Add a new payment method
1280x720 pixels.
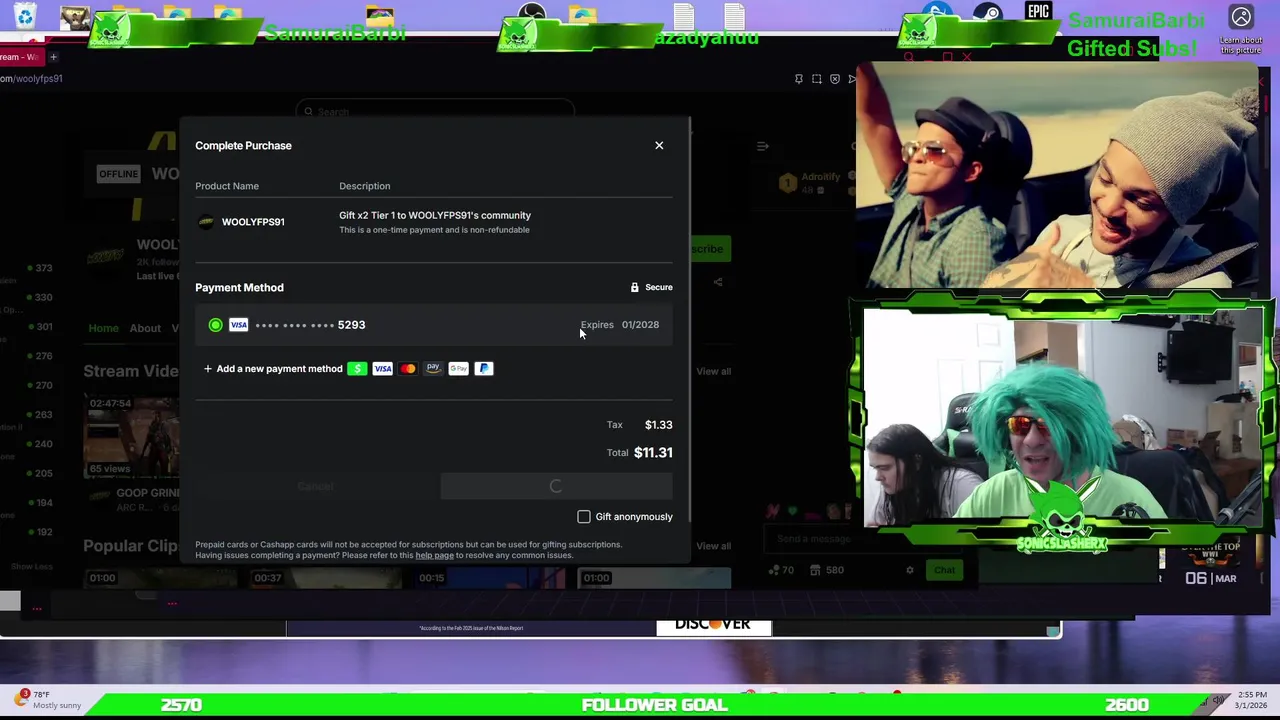pos(273,369)
